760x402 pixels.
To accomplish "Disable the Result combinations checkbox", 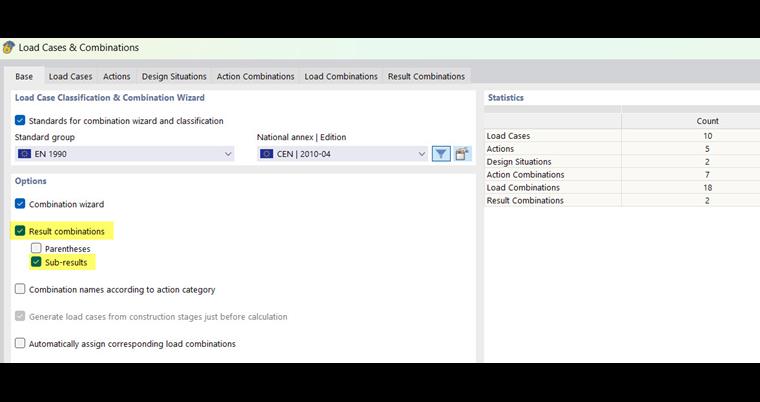I will click(x=20, y=231).
